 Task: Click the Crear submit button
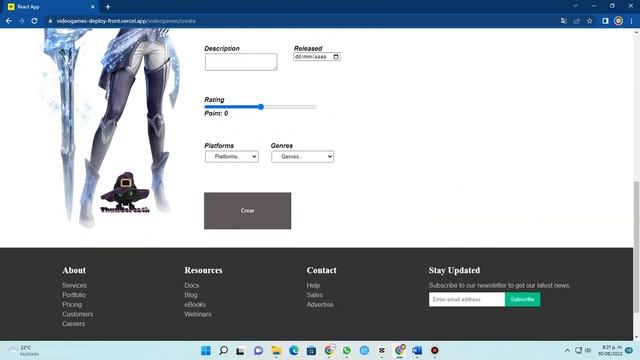[247, 211]
